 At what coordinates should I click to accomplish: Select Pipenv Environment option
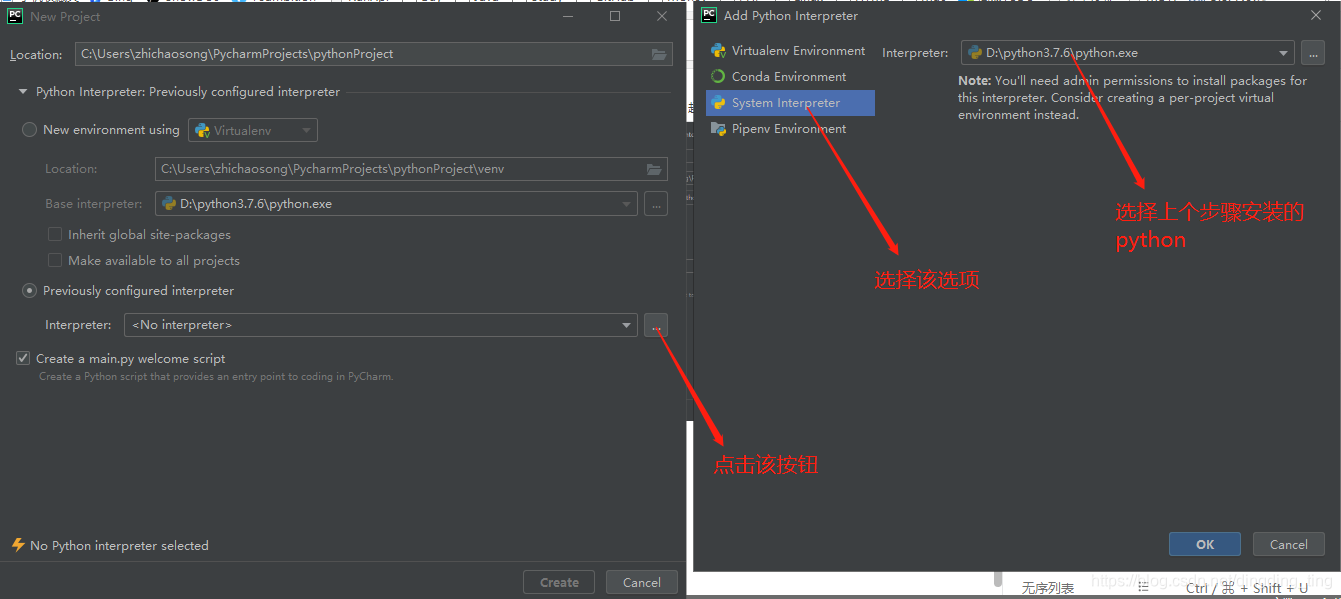pyautogui.click(x=790, y=128)
